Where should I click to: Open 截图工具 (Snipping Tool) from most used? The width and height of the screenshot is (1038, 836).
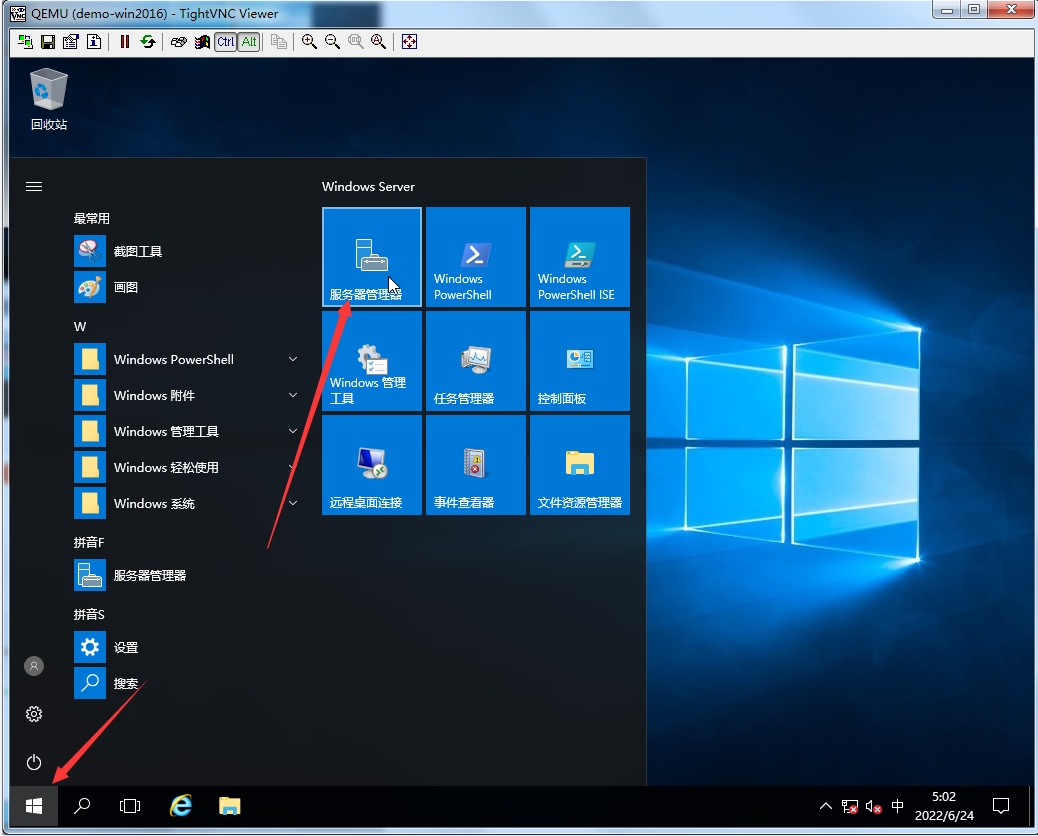[x=185, y=252]
